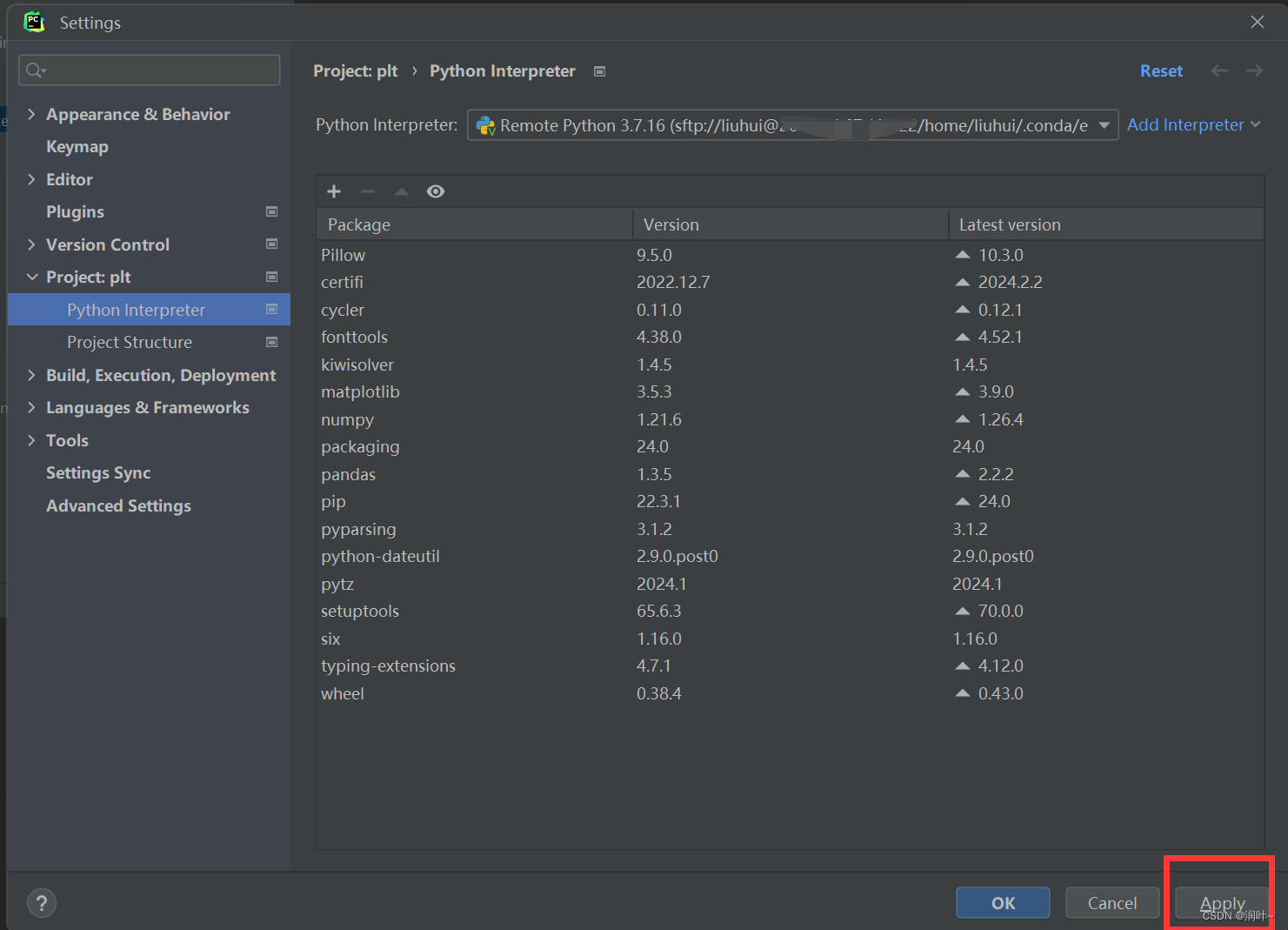Open help with the question mark icon
1288x930 pixels.
pos(41,902)
